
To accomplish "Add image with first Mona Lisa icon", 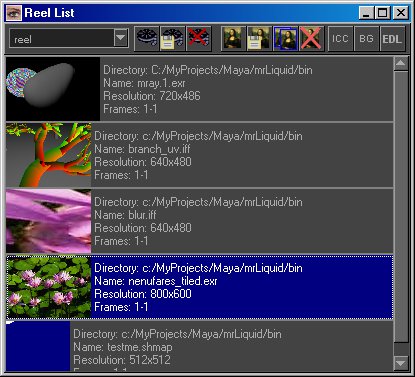I will (x=234, y=39).
